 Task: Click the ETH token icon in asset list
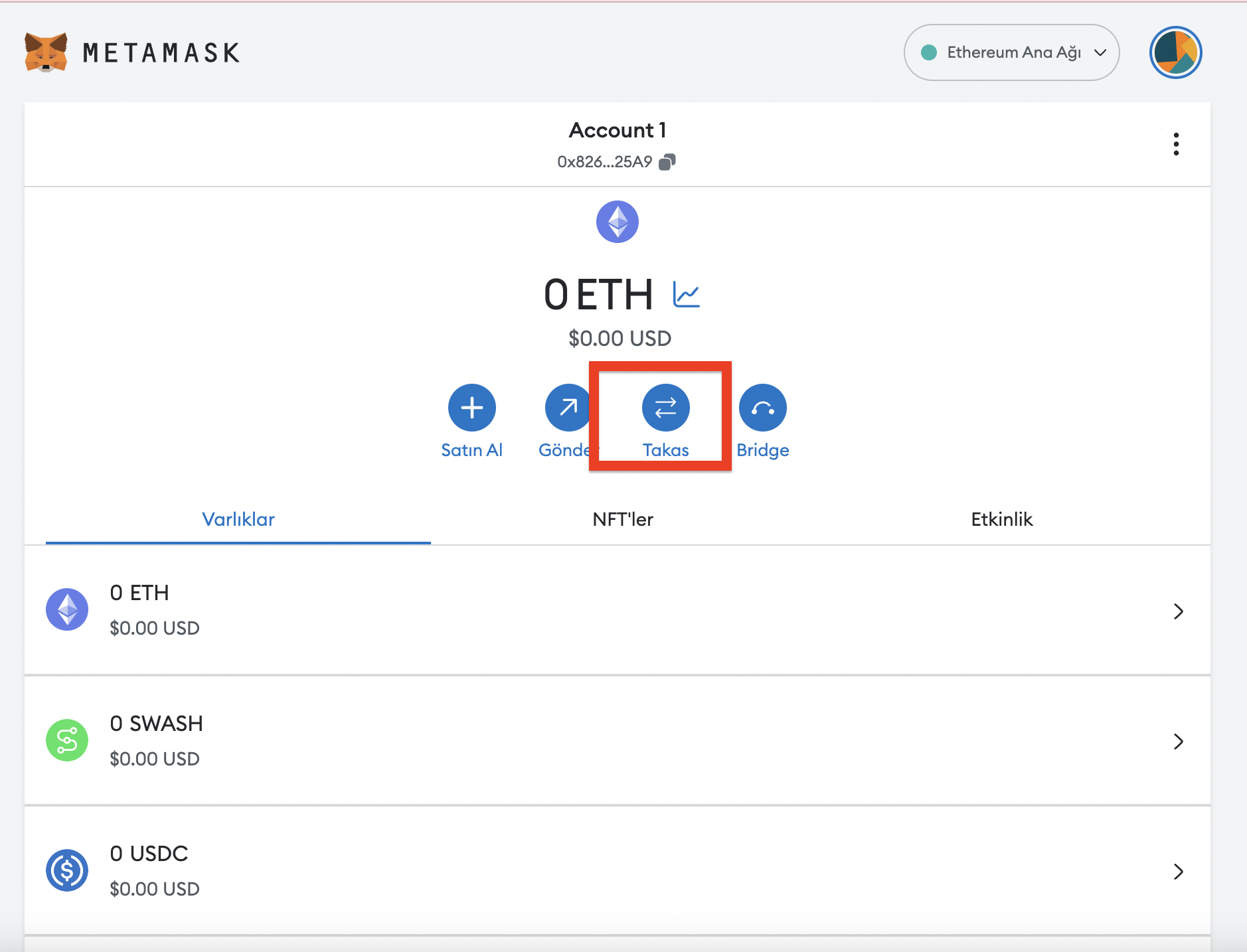tap(67, 609)
